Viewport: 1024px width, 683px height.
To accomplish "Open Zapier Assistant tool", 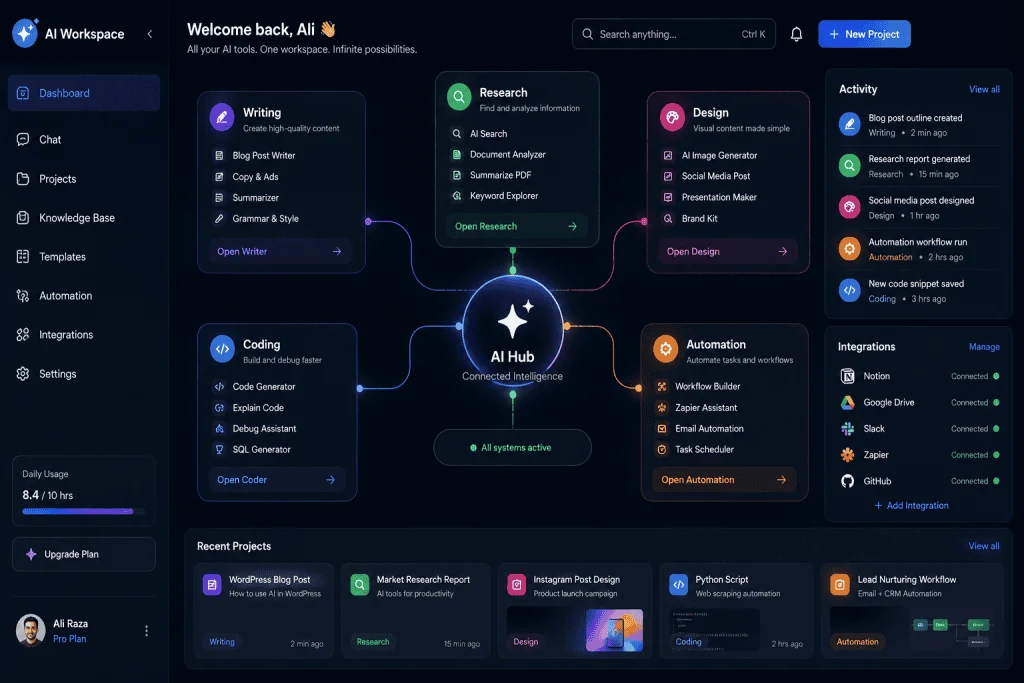I will click(697, 407).
